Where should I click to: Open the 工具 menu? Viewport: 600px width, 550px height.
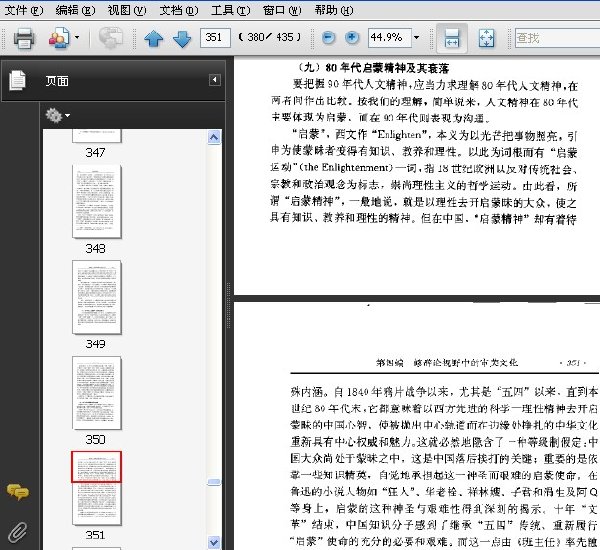click(230, 10)
